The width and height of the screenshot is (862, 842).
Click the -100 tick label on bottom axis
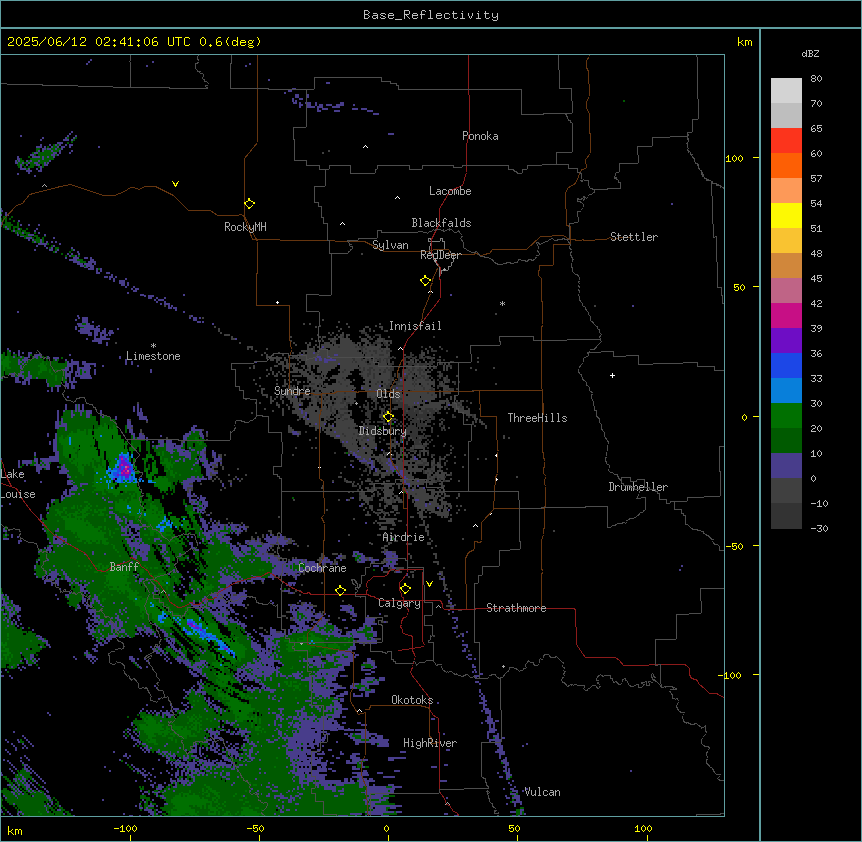pos(125,828)
